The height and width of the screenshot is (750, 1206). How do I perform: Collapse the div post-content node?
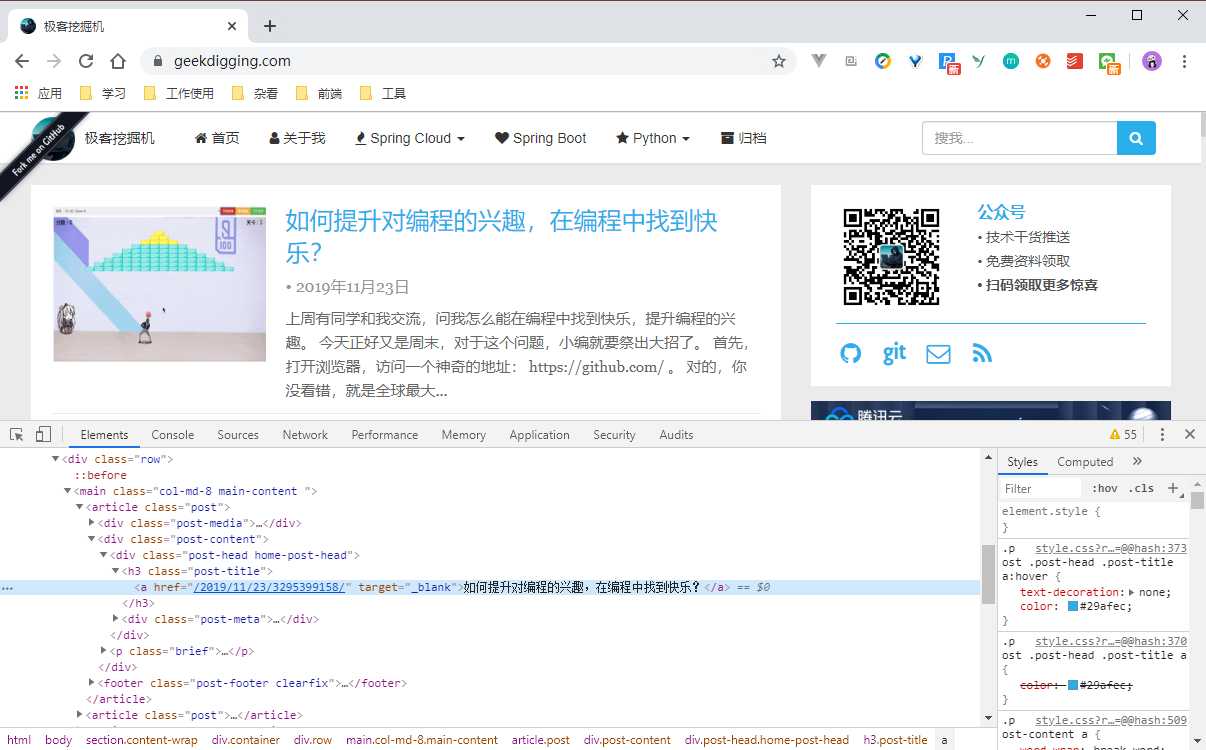click(x=91, y=539)
